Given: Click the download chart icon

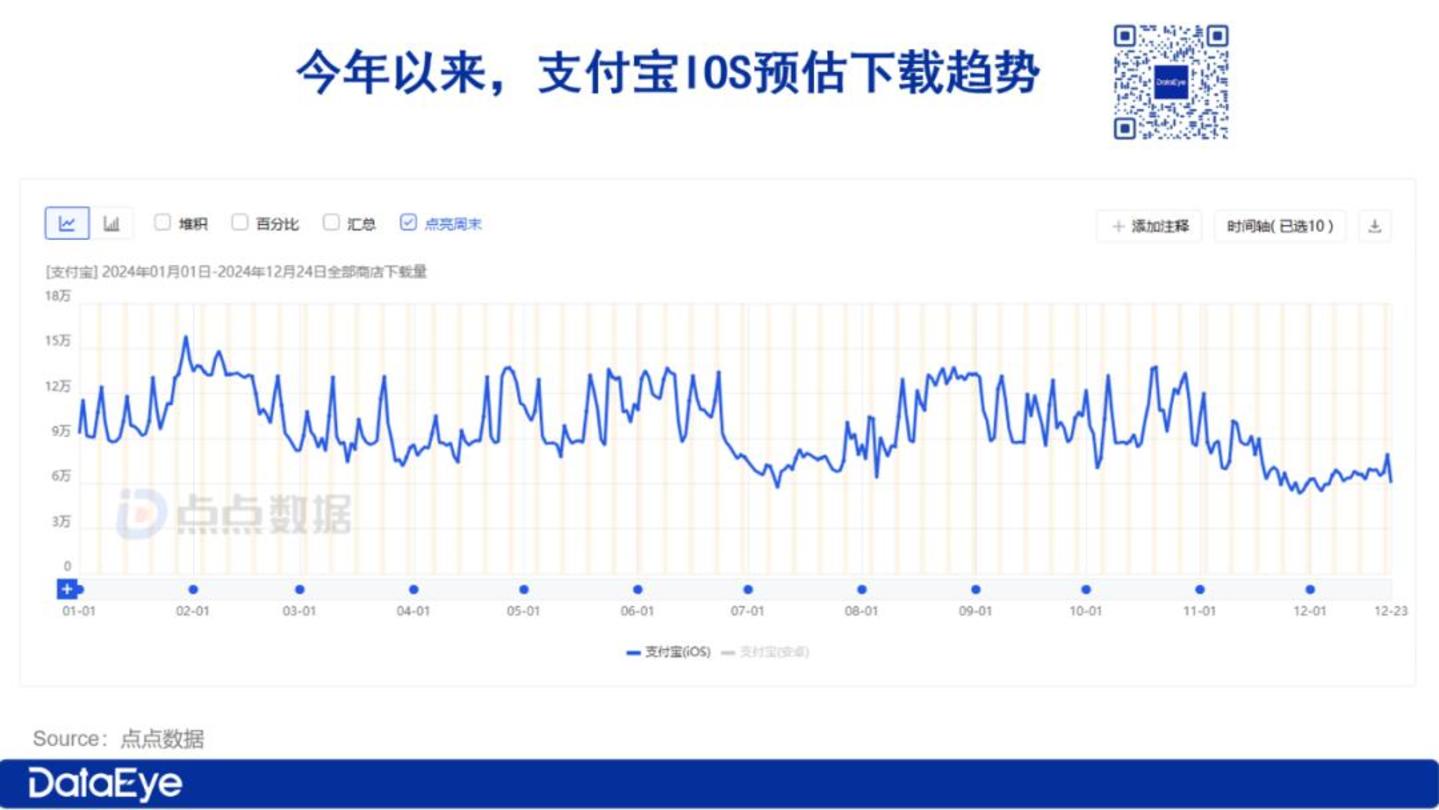Looking at the screenshot, I should 1374,227.
